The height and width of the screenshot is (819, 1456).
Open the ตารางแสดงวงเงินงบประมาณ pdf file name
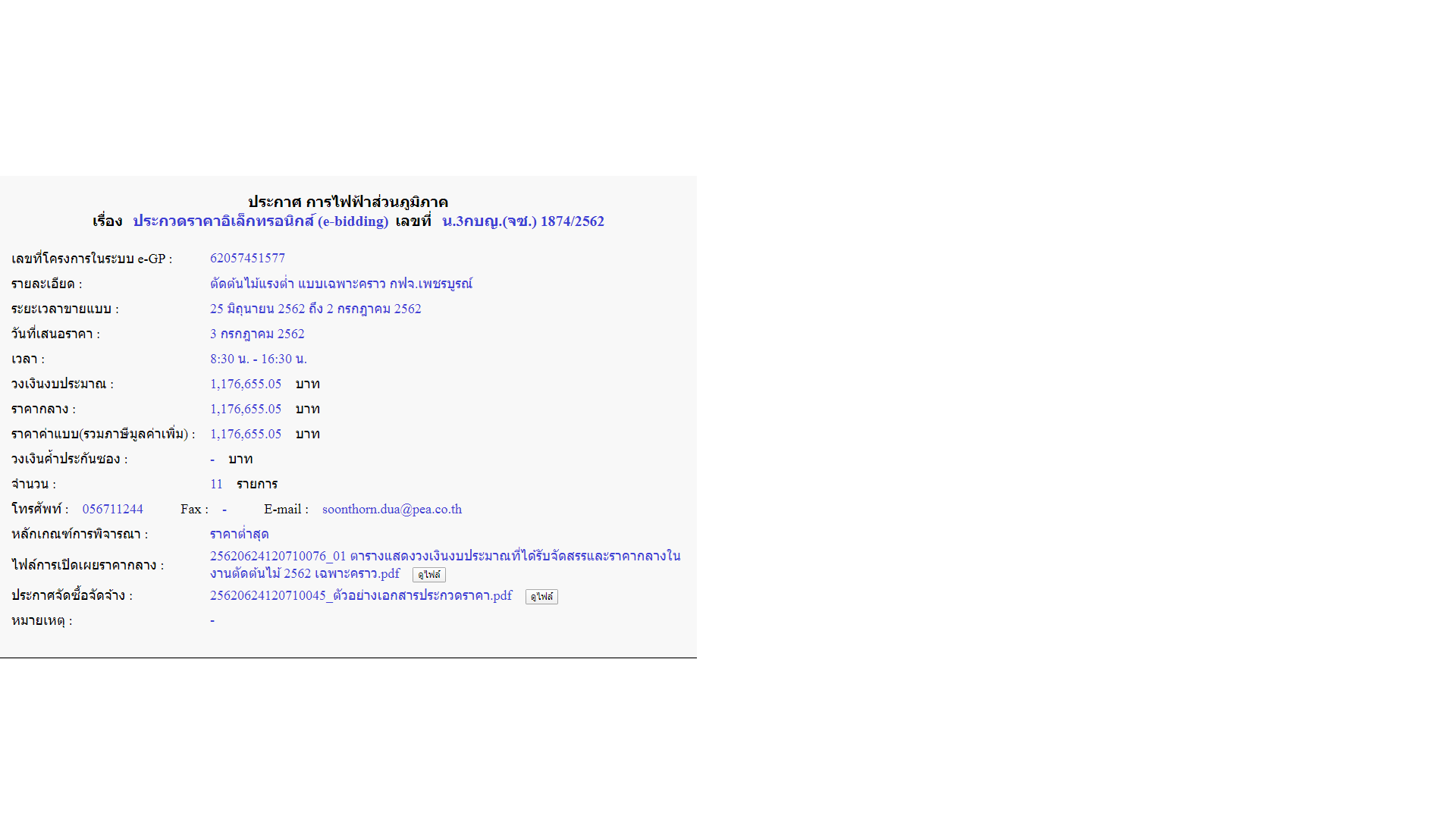point(445,564)
